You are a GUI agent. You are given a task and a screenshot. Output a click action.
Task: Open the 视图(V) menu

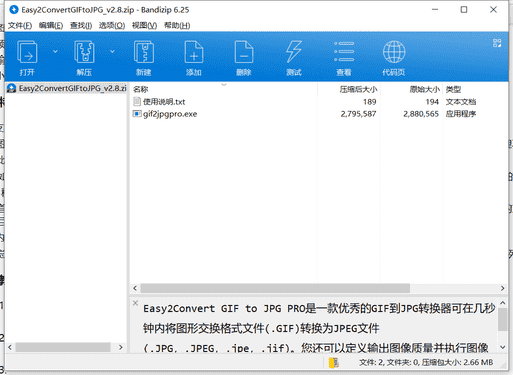click(x=144, y=25)
